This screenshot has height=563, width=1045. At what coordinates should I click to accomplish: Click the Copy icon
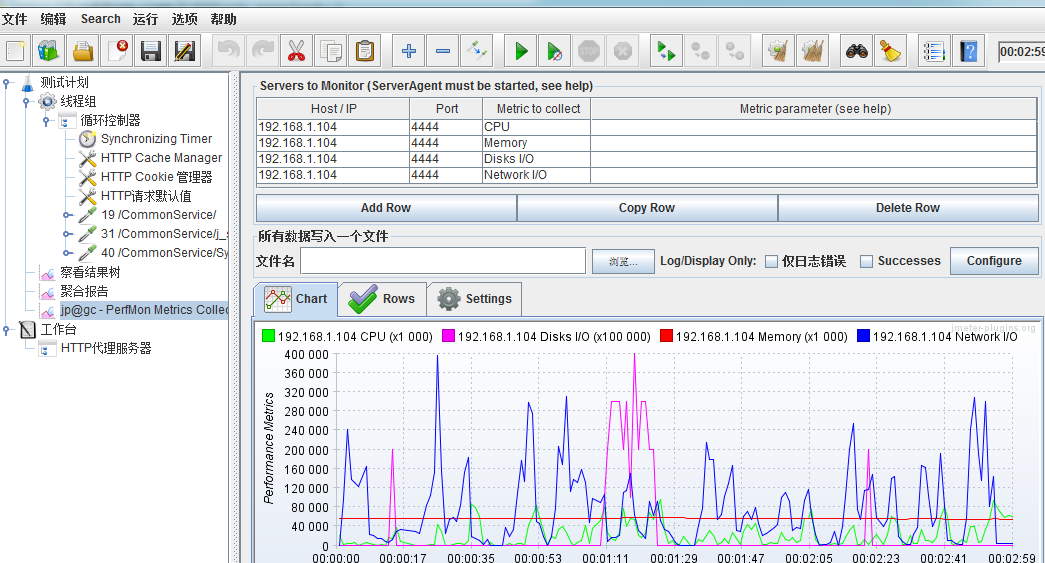coord(331,51)
